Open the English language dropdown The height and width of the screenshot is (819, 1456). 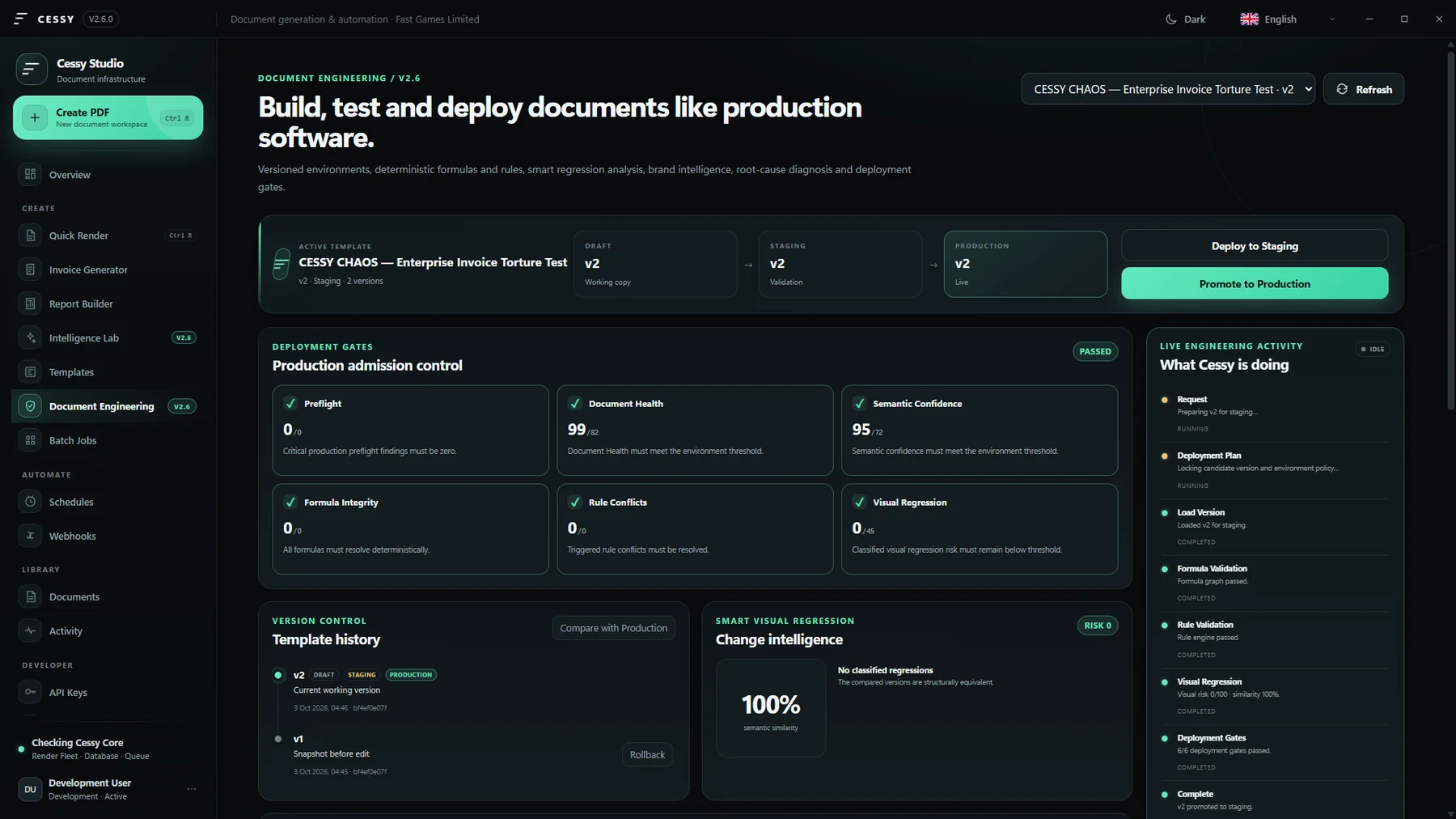(1288, 19)
